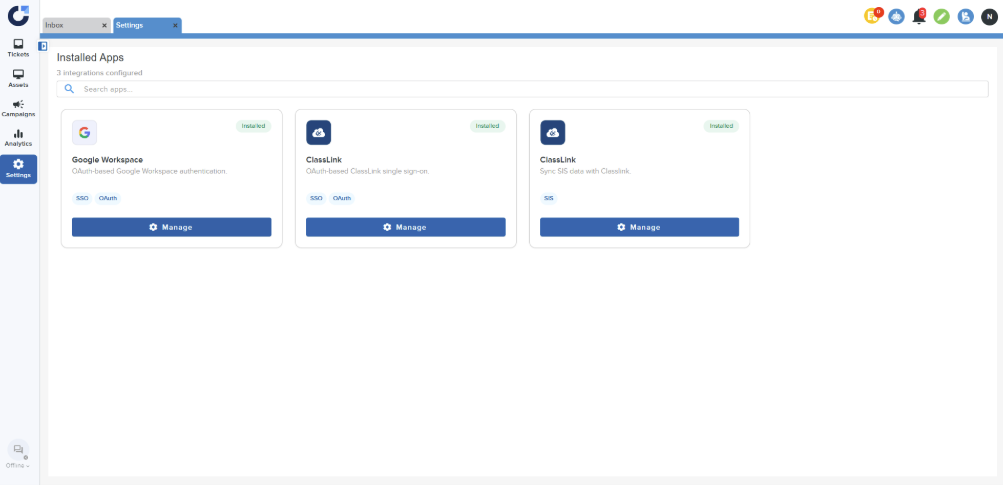Close the Inbox tab
This screenshot has width=1003, height=485.
[104, 25]
